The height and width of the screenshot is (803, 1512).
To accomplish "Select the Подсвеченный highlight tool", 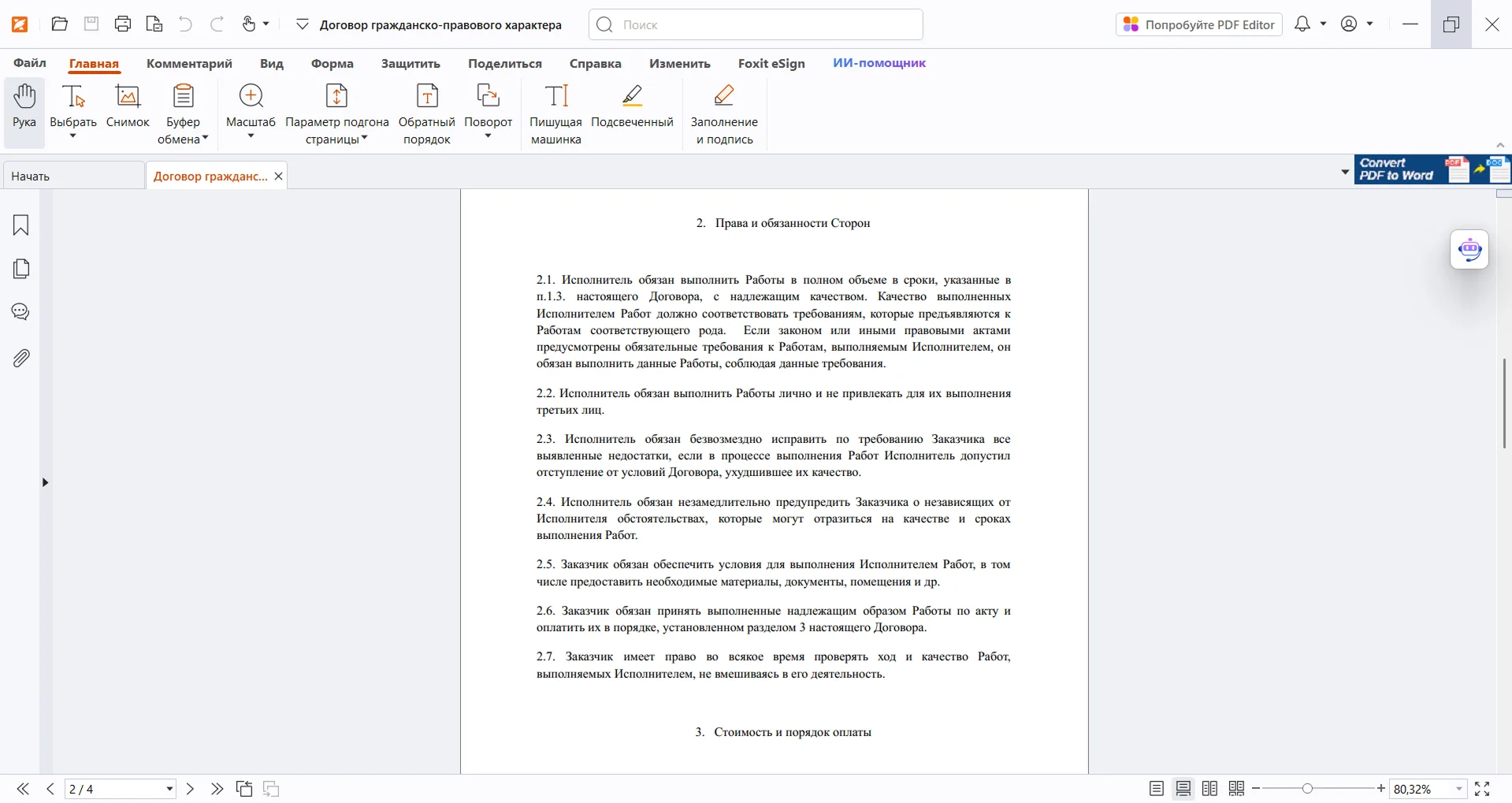I will [x=632, y=106].
